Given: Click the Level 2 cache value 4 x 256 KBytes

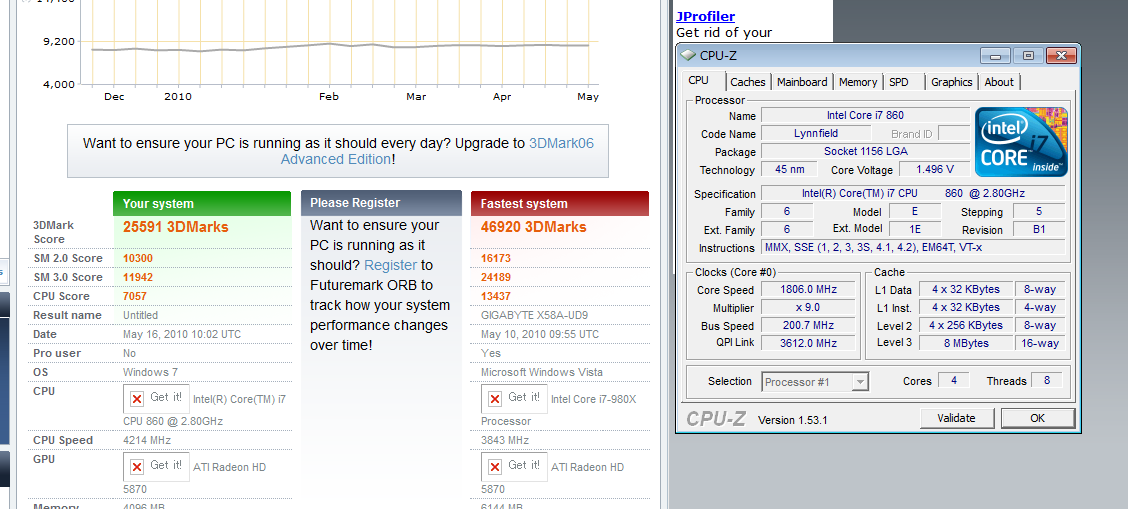Looking at the screenshot, I should pos(965,325).
